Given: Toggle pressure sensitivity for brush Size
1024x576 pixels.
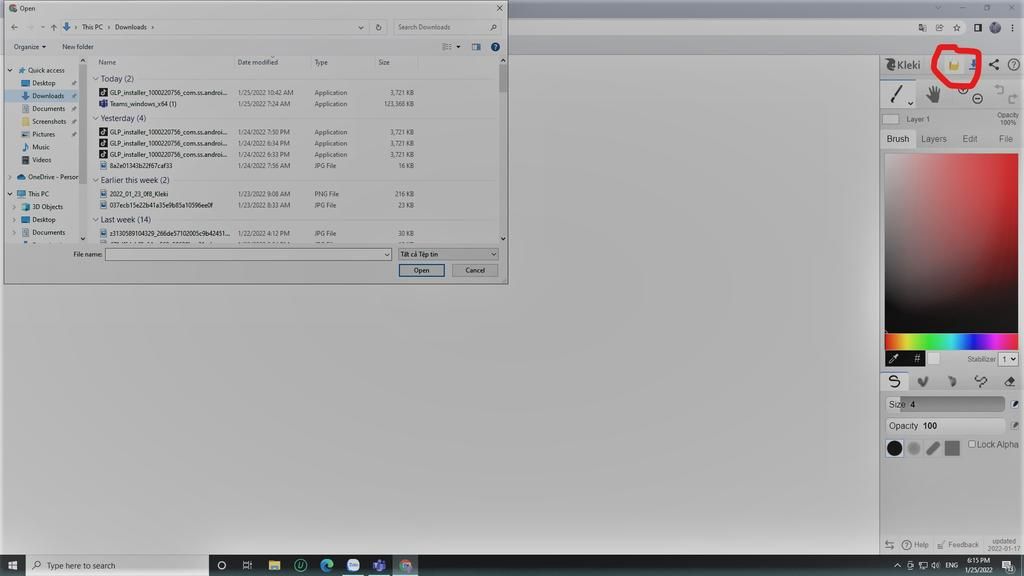Looking at the screenshot, I should click(x=1014, y=404).
